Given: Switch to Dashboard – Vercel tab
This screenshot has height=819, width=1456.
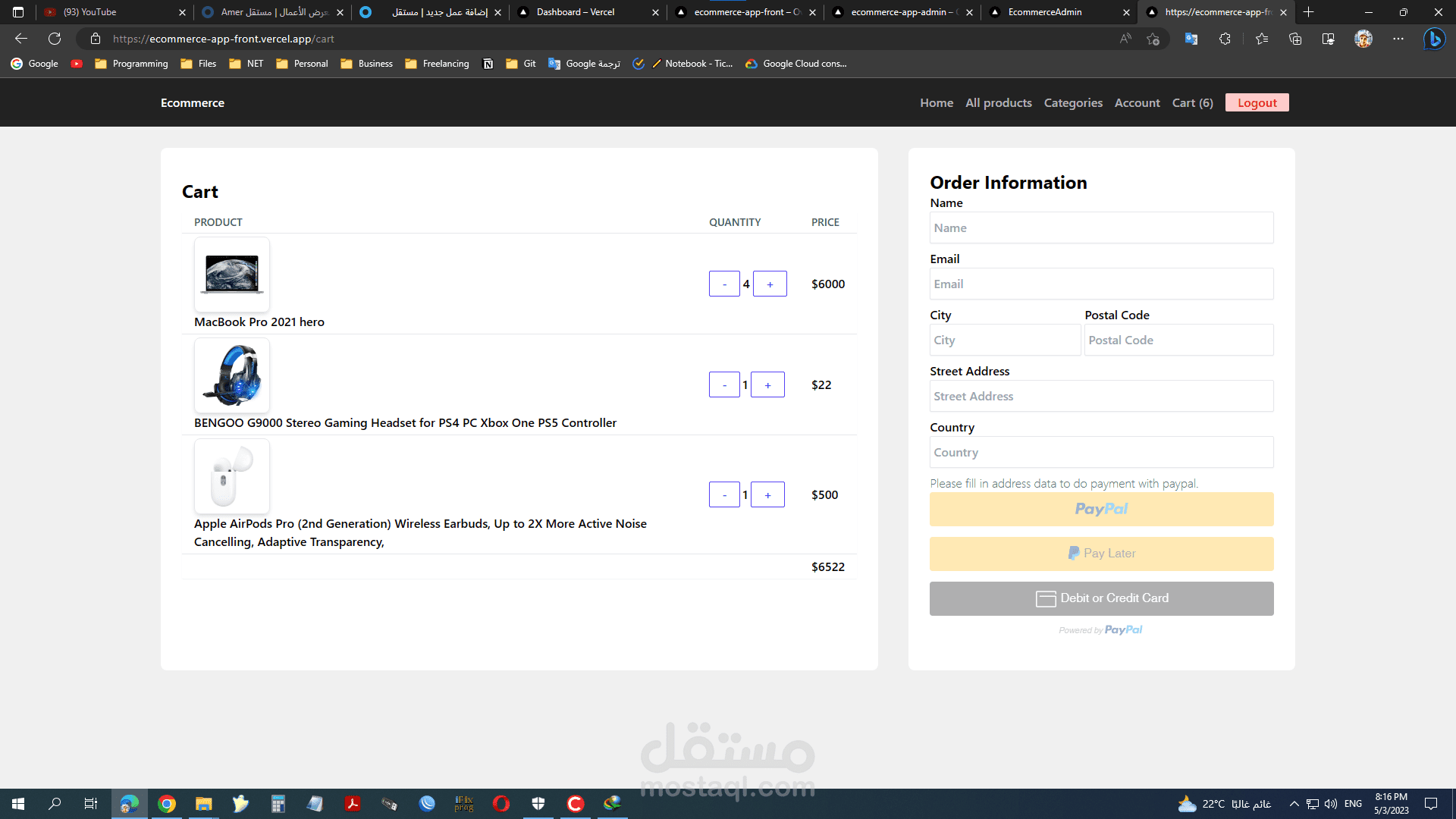Looking at the screenshot, I should 576,12.
